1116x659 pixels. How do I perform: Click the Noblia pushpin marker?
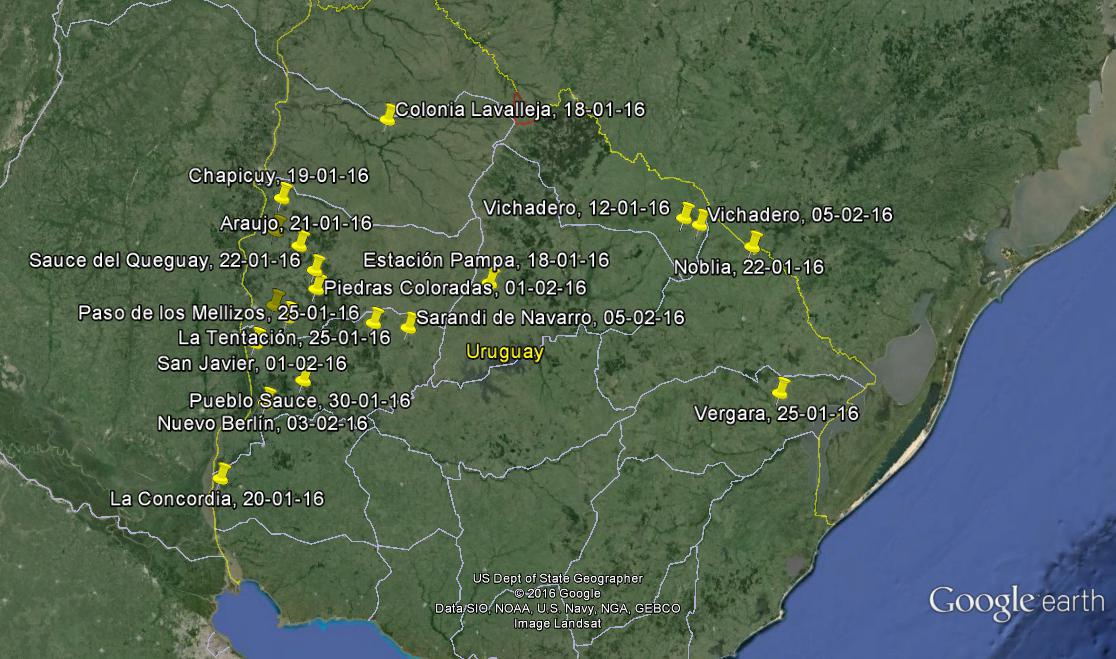753,241
